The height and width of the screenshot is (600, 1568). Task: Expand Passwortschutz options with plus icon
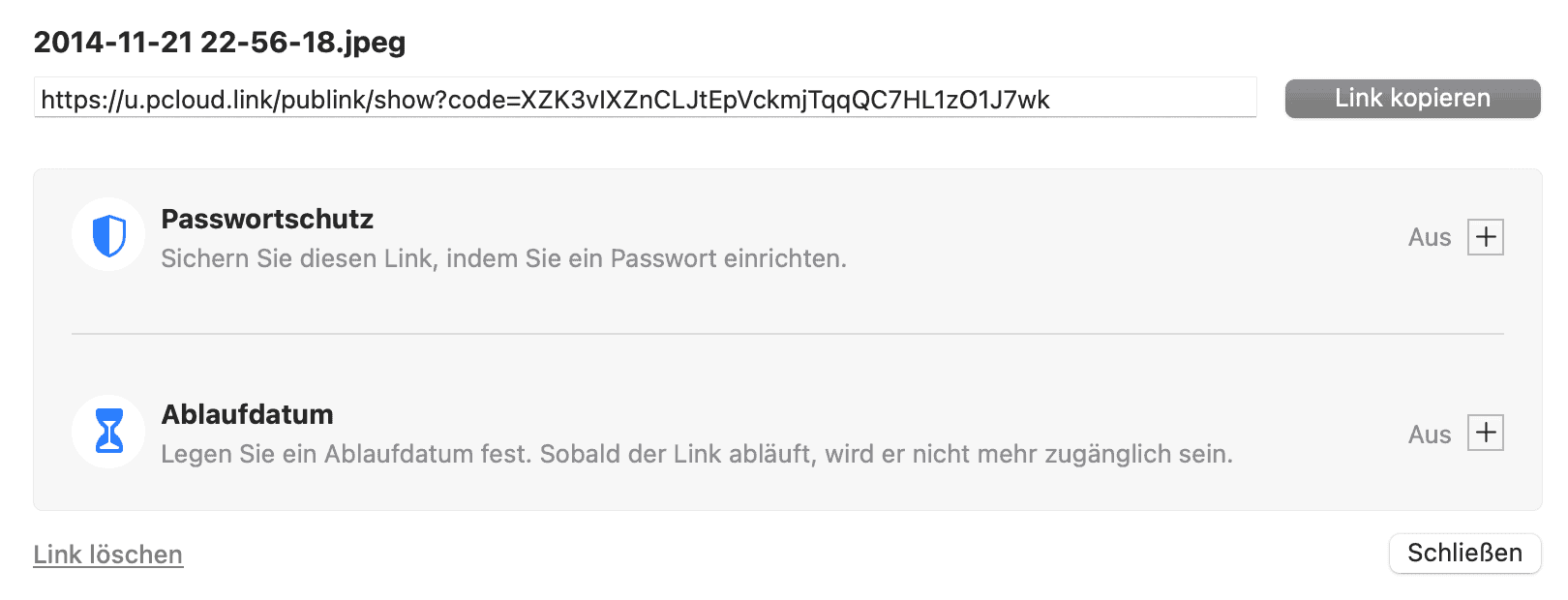click(x=1486, y=237)
